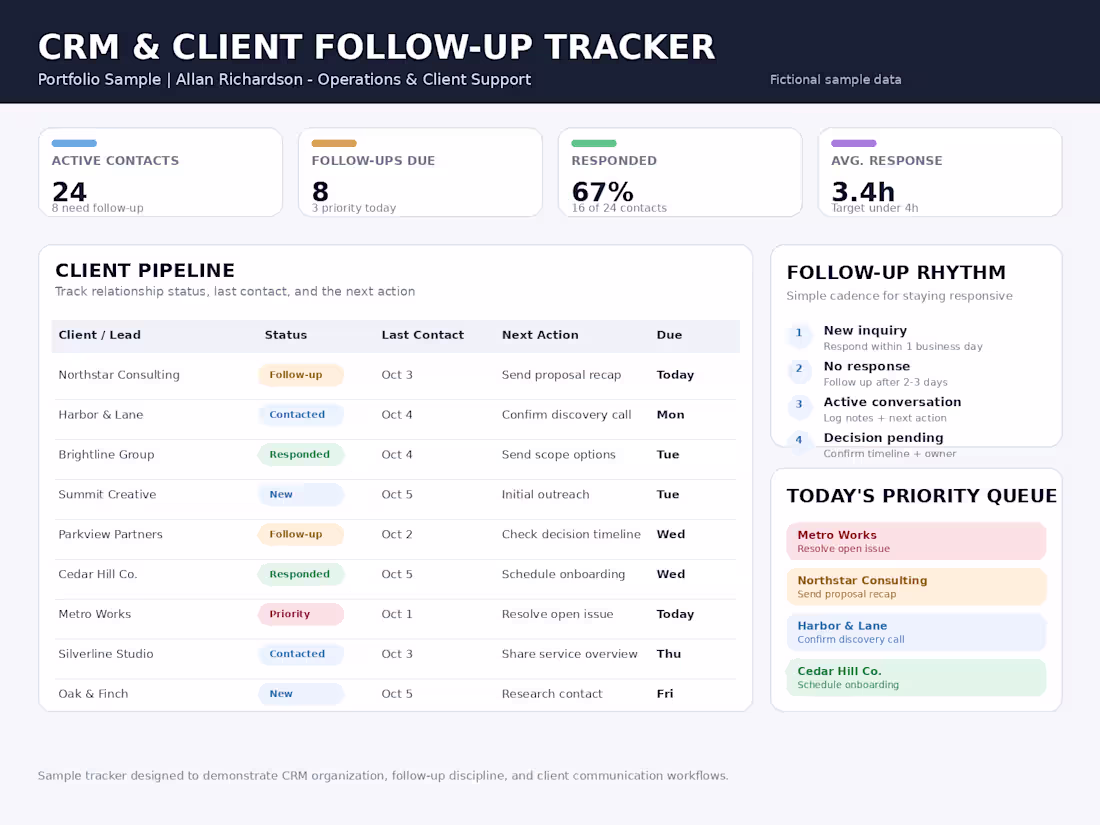
Task: Click the Due column header
Action: [x=669, y=335]
